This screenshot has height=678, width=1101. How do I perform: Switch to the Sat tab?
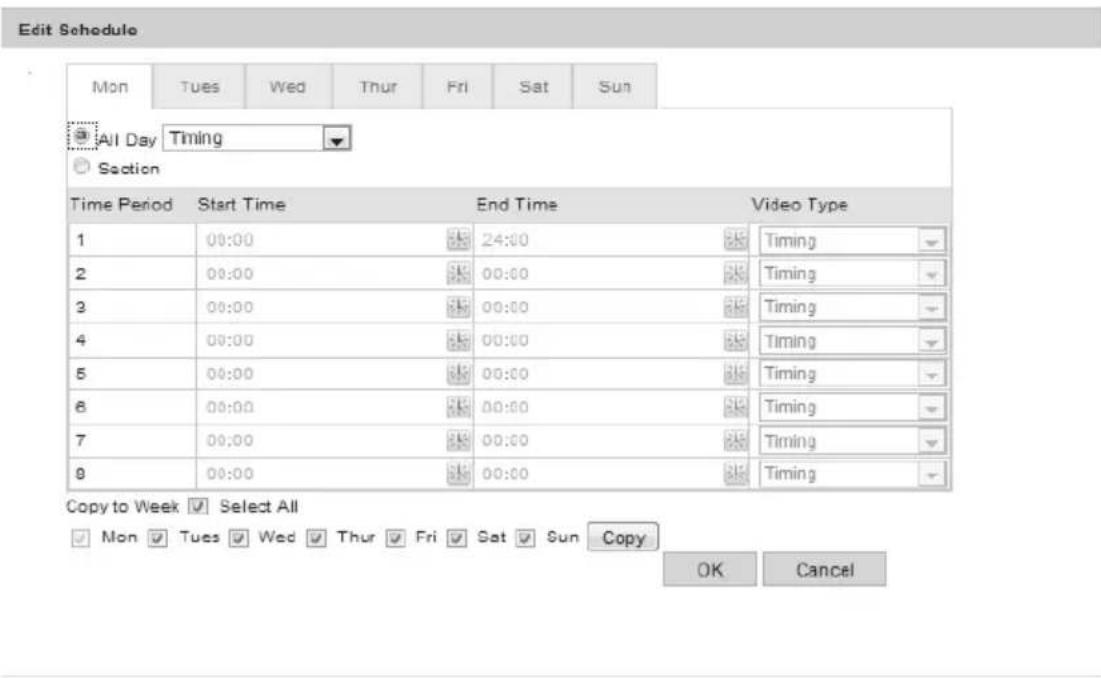(533, 87)
